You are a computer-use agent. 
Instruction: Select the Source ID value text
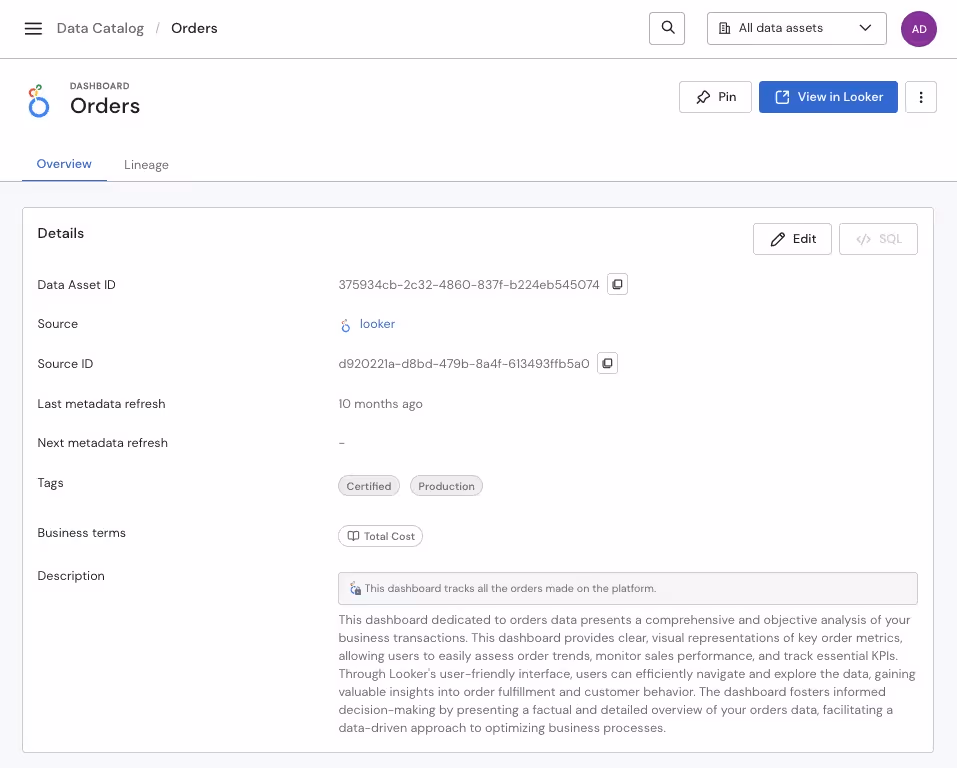click(x=464, y=364)
